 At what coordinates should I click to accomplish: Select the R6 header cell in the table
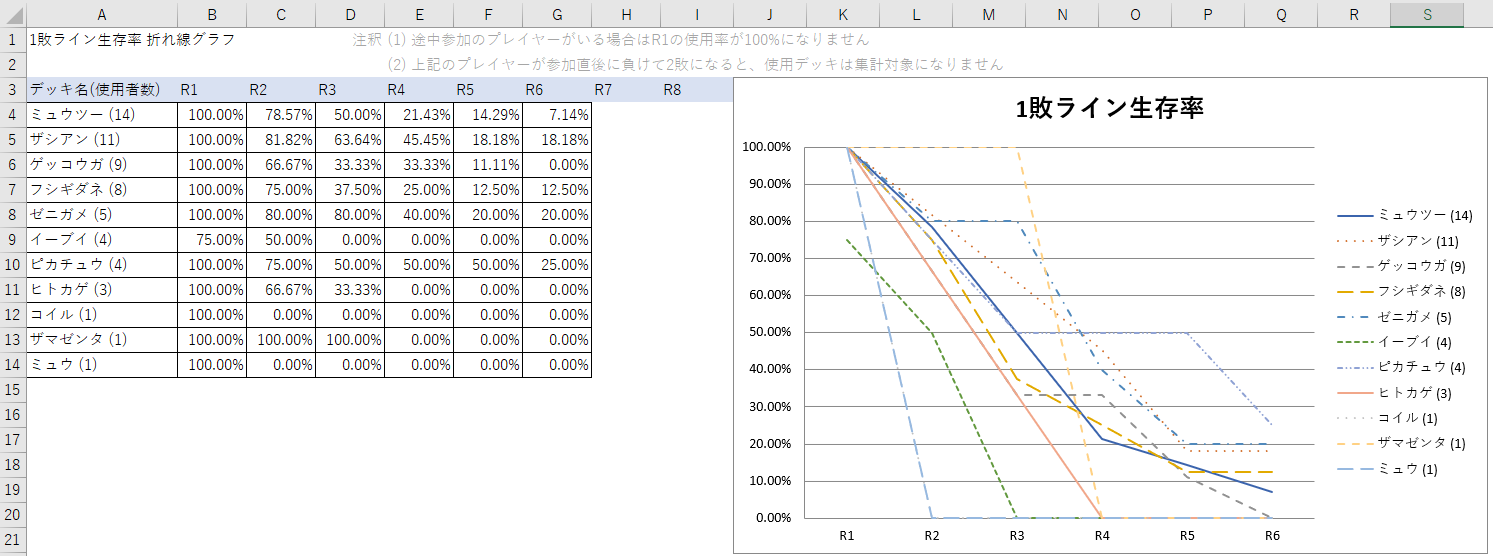(x=557, y=90)
